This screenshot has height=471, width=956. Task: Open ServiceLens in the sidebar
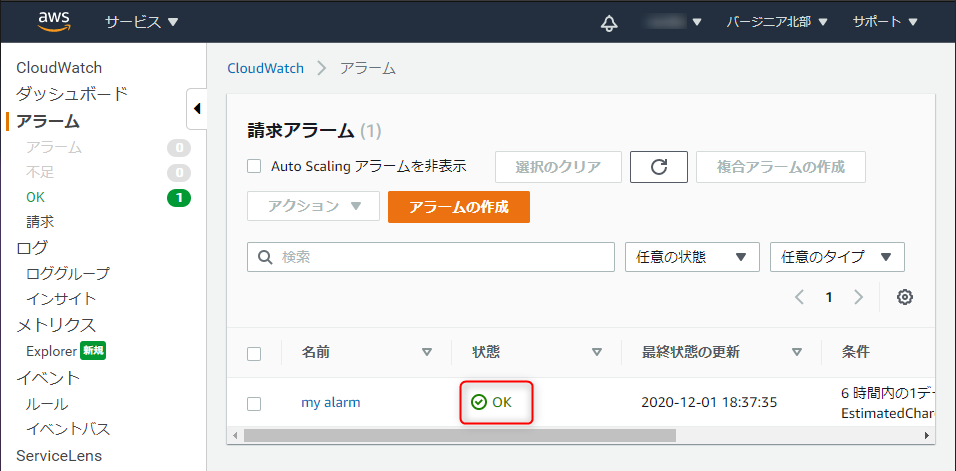point(59,456)
